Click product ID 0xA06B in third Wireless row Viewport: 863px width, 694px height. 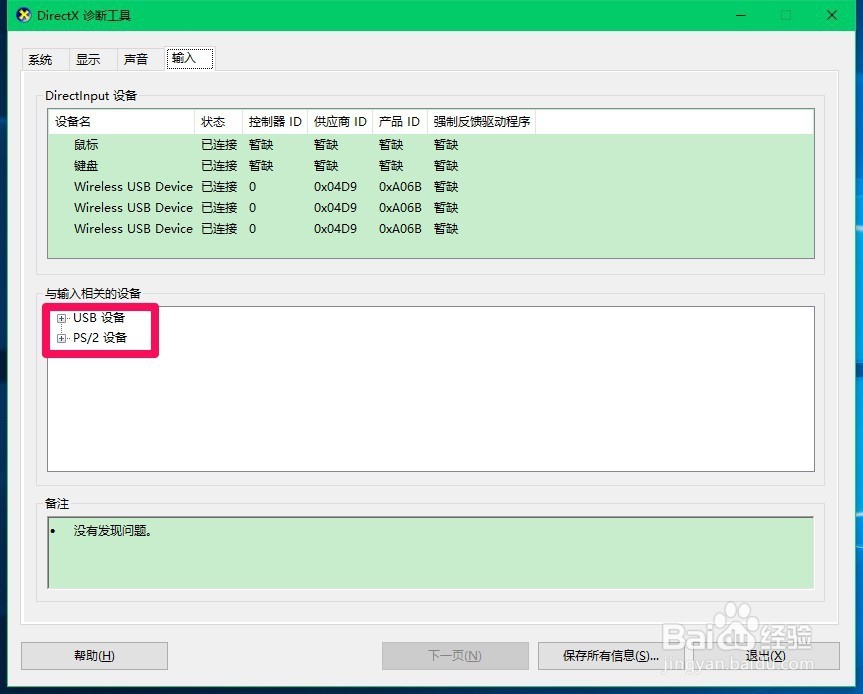coord(400,228)
